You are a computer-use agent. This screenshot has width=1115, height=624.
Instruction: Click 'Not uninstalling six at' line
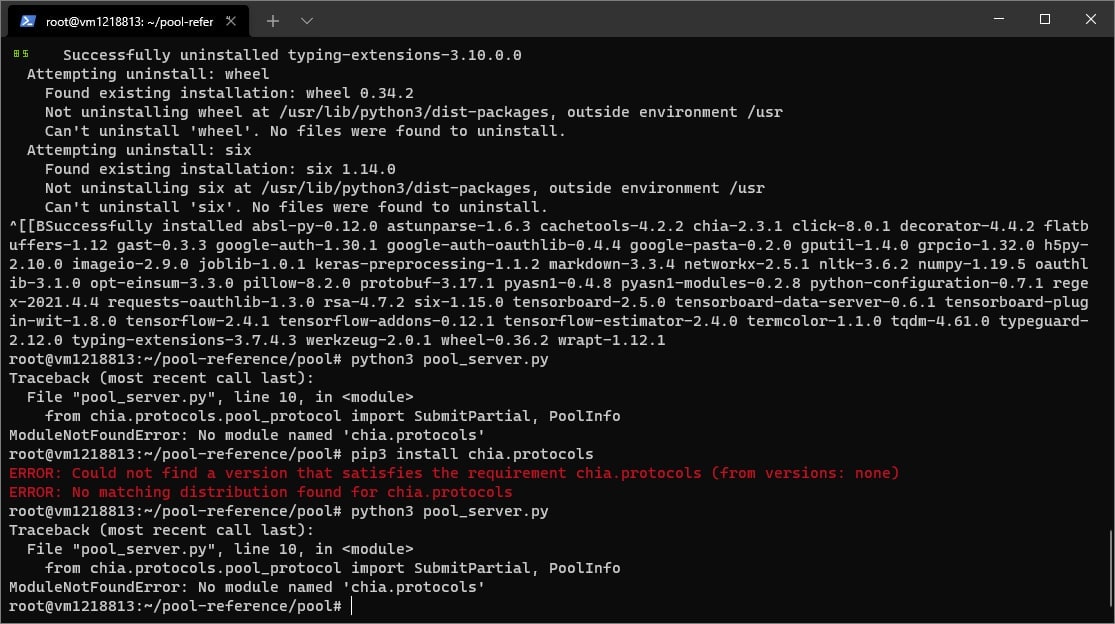[x=405, y=188]
